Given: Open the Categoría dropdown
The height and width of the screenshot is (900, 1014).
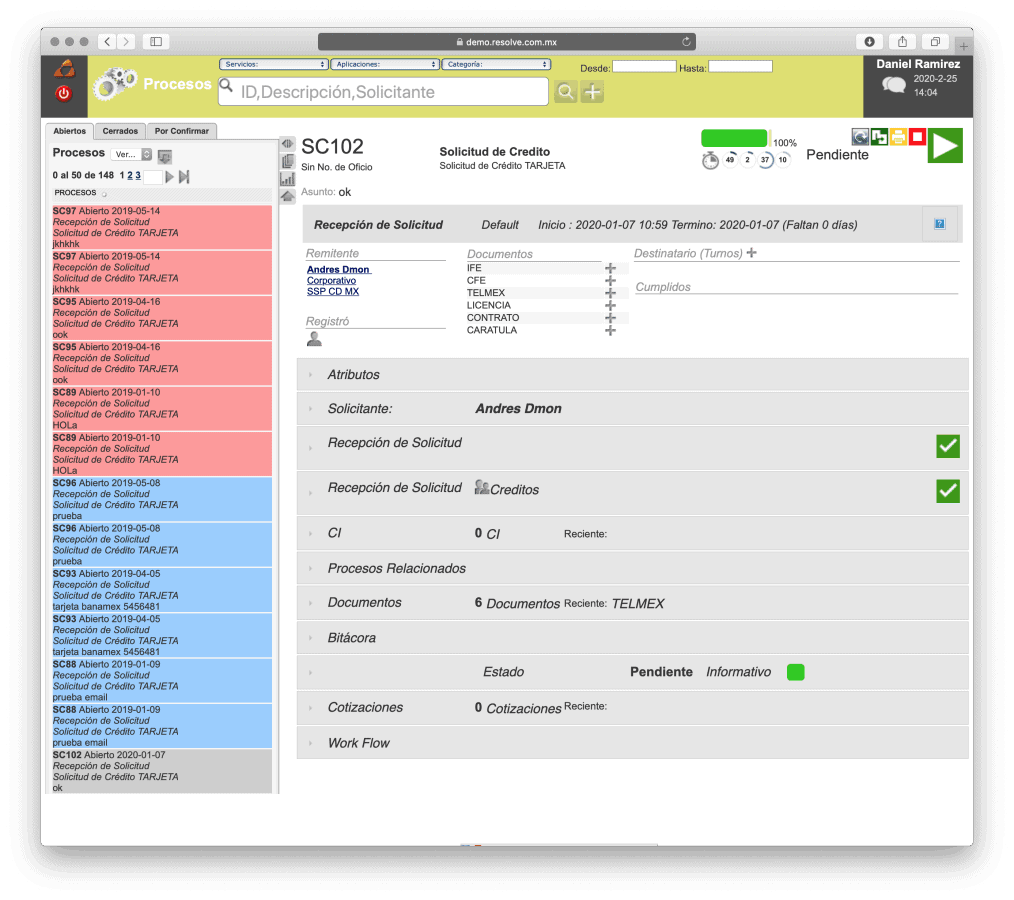Looking at the screenshot, I should (x=495, y=64).
